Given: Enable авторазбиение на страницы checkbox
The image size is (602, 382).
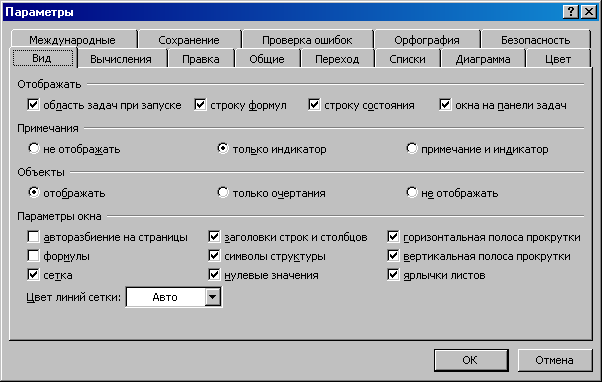Looking at the screenshot, I should pos(33,236).
